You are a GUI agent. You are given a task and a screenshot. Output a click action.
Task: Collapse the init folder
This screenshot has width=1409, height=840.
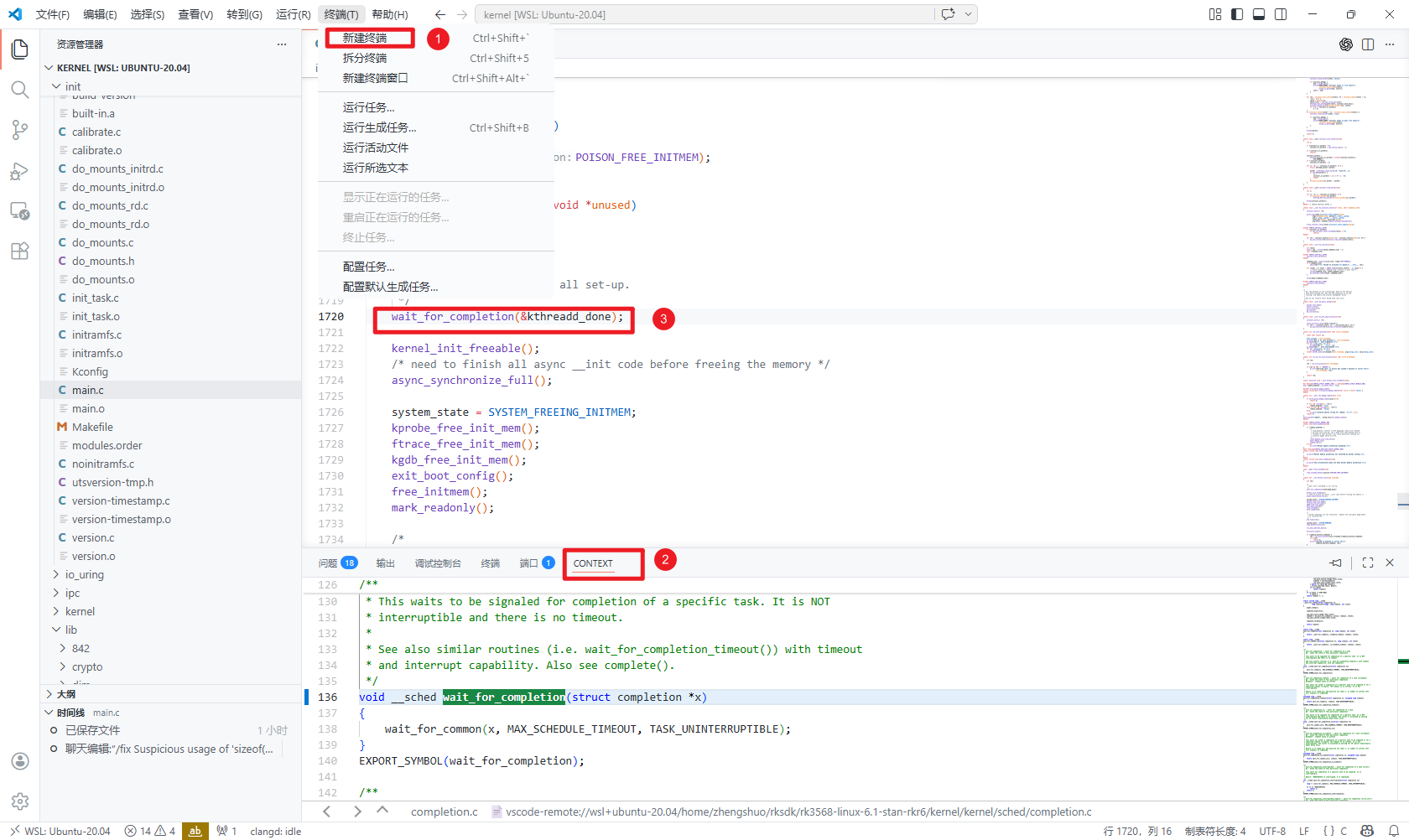pyautogui.click(x=56, y=86)
